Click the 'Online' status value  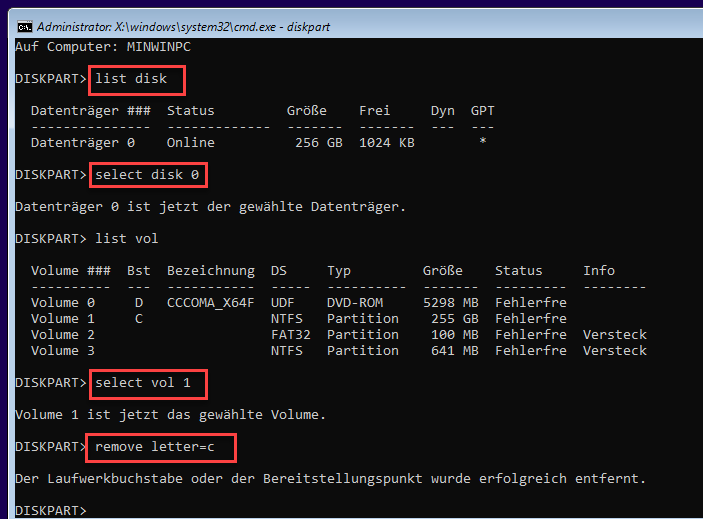tap(191, 143)
